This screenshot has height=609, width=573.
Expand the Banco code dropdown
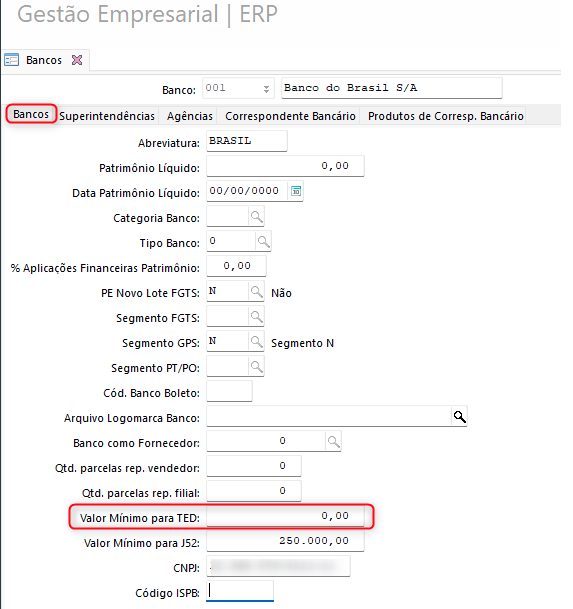pos(266,89)
